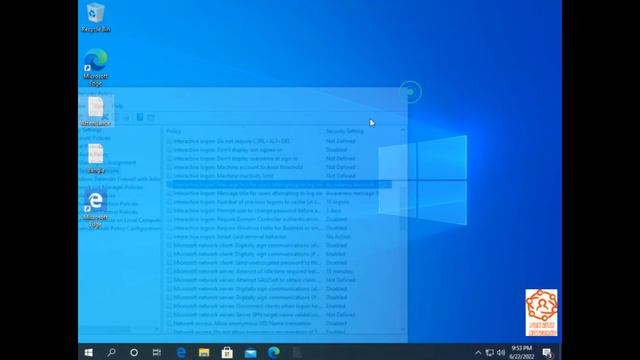Open File Explorer from the taskbar
Viewport: 640px width, 360px height.
pos(204,352)
